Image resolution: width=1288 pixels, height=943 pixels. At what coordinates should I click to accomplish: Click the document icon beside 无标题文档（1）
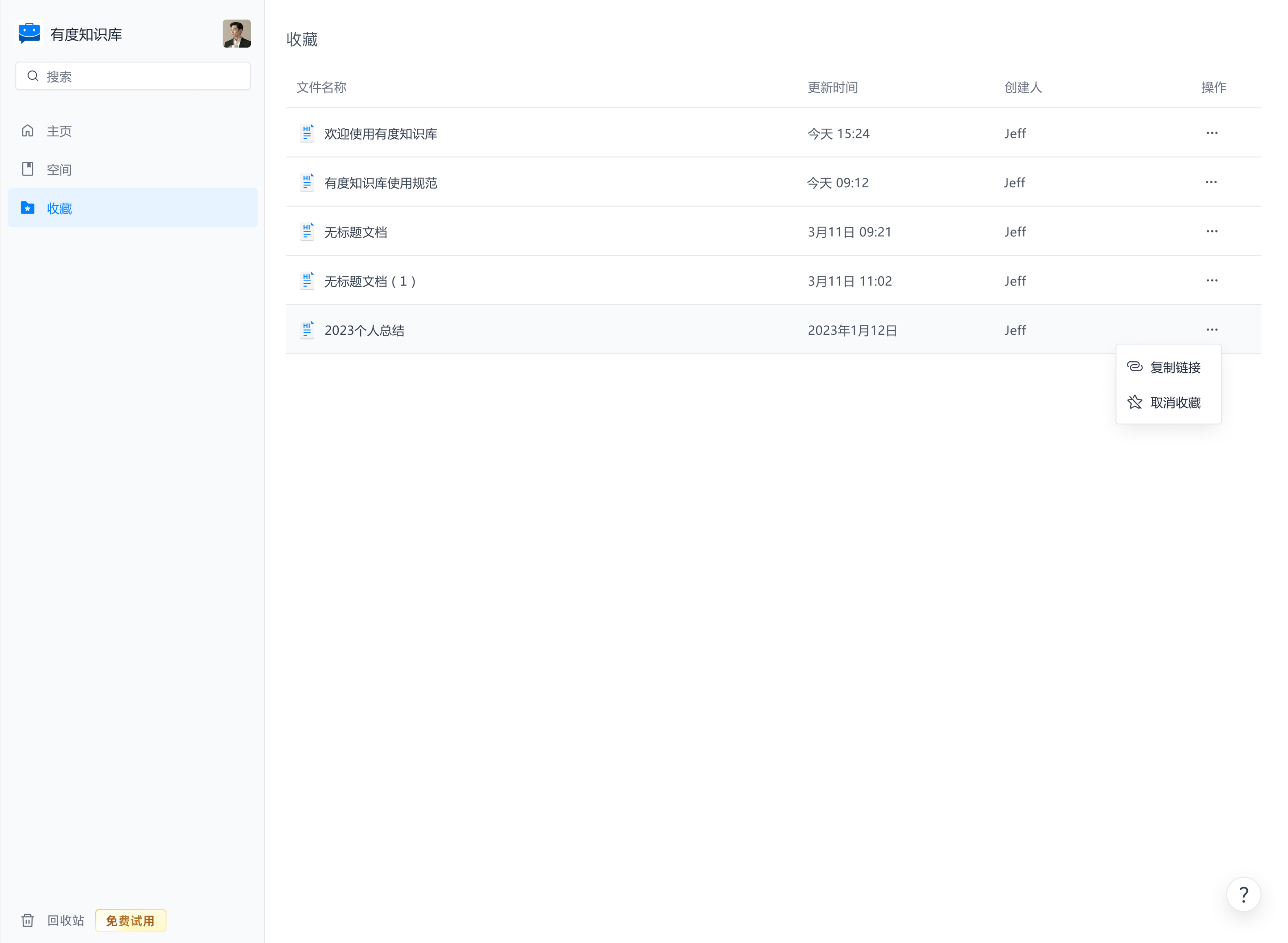click(307, 281)
